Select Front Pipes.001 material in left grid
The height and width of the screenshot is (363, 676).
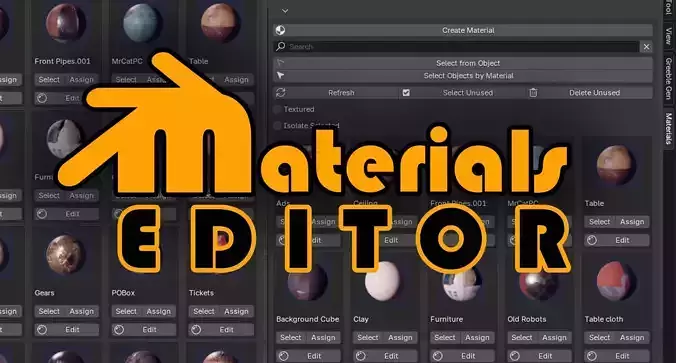tap(49, 80)
